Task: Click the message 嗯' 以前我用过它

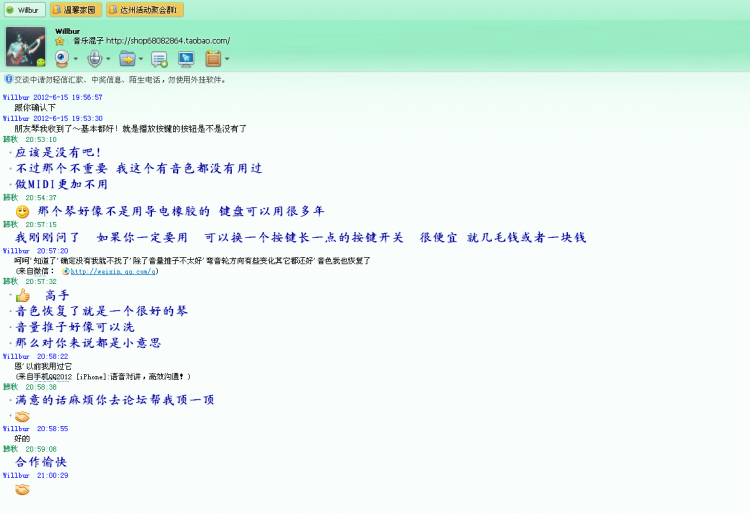Action: 43,366
